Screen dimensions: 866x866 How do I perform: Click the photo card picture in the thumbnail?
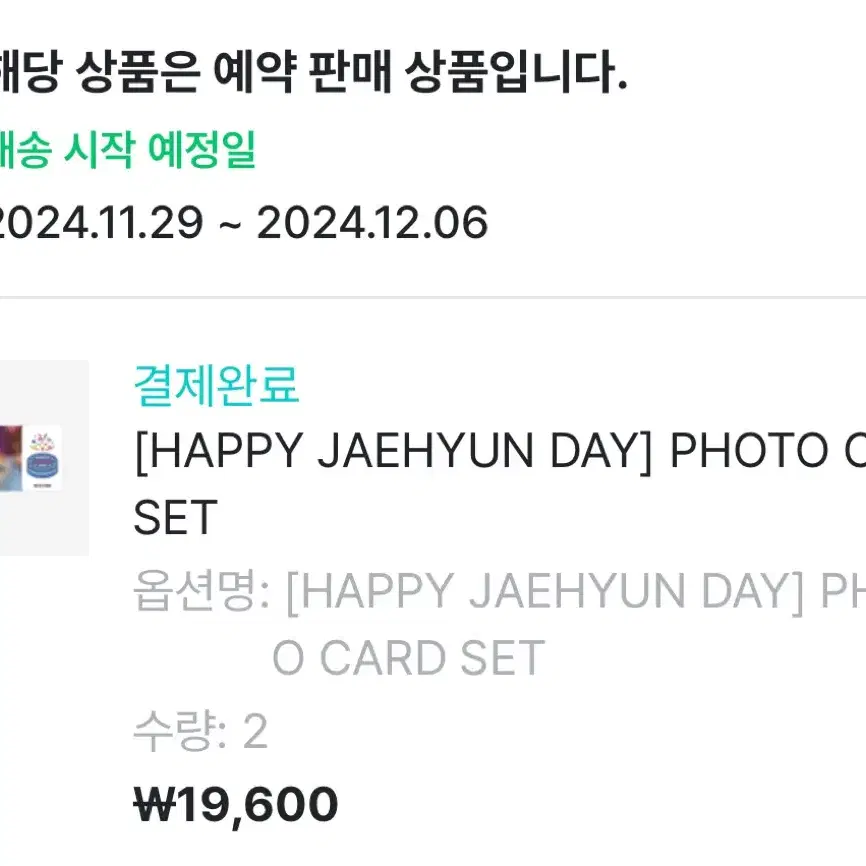click(11, 458)
